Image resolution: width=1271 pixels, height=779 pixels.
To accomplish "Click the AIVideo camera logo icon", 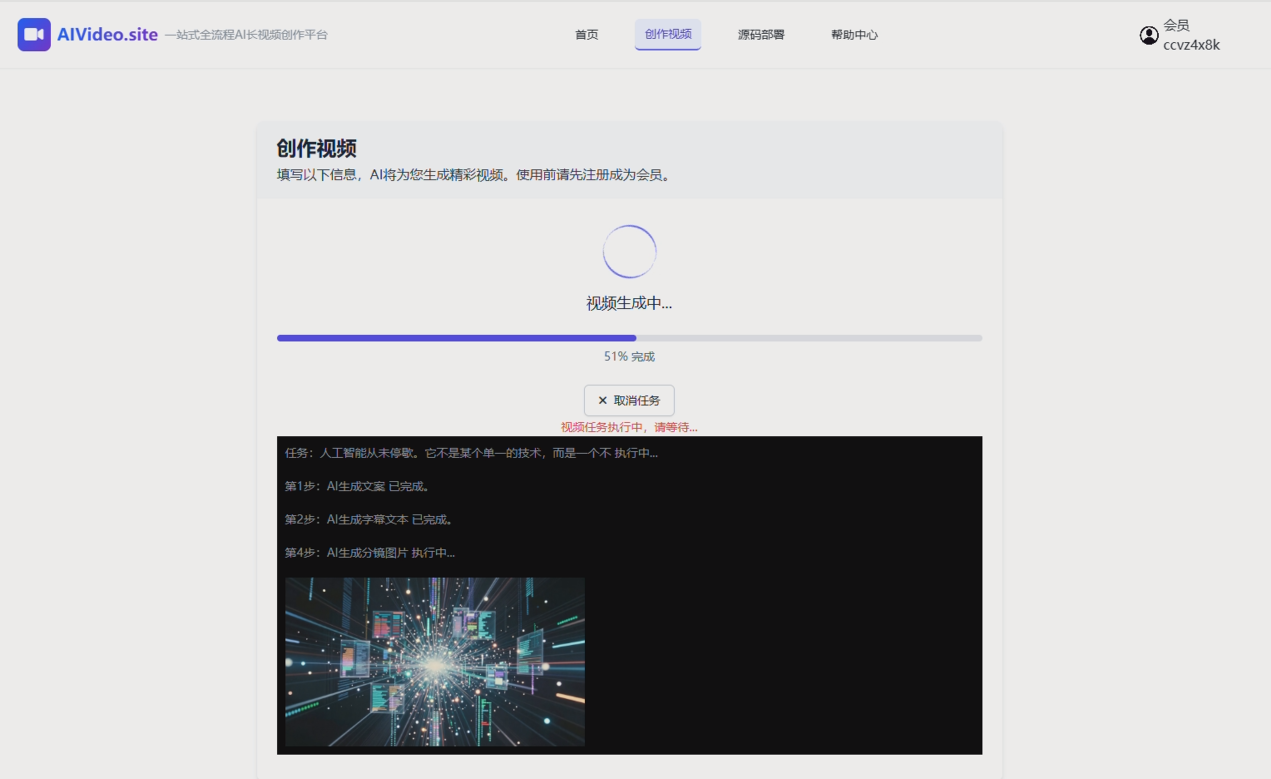I will click(34, 34).
